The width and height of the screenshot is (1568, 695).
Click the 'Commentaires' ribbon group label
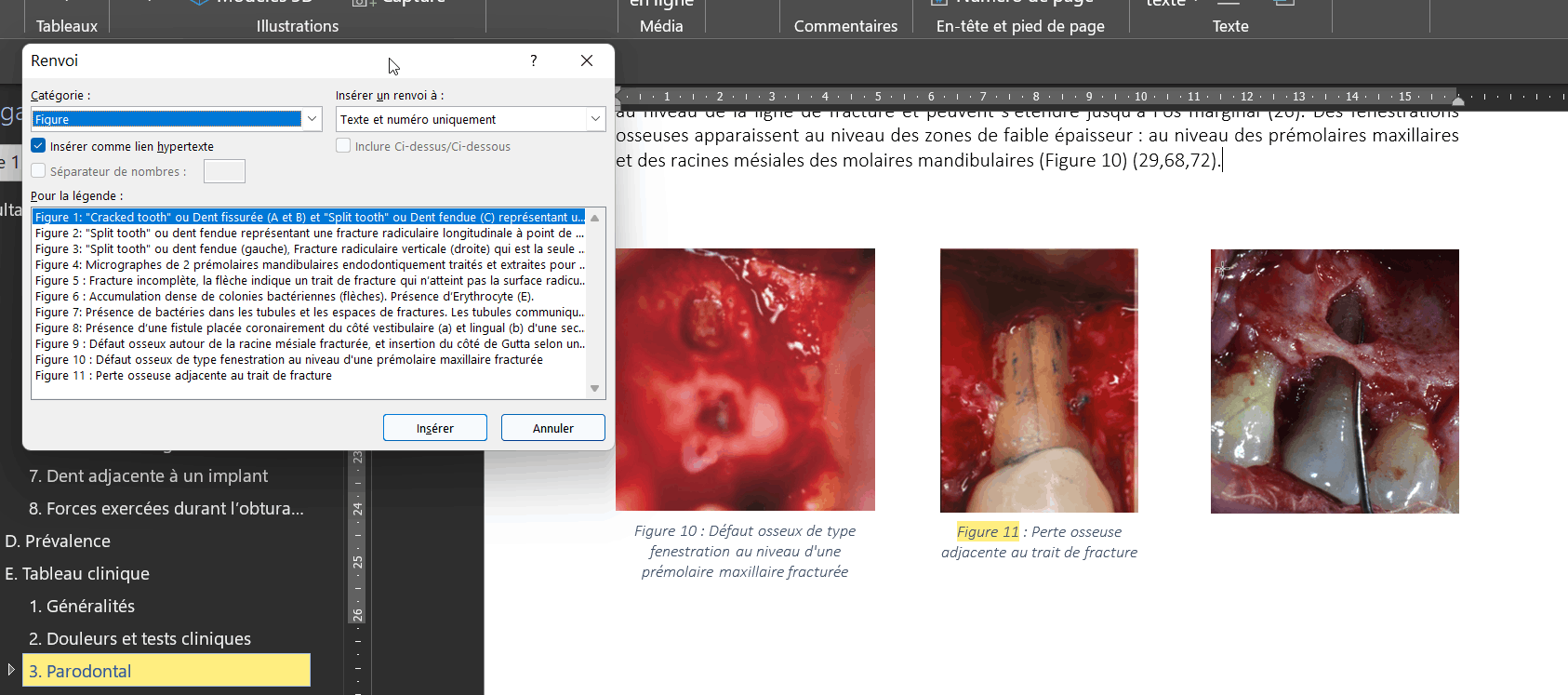coord(845,26)
